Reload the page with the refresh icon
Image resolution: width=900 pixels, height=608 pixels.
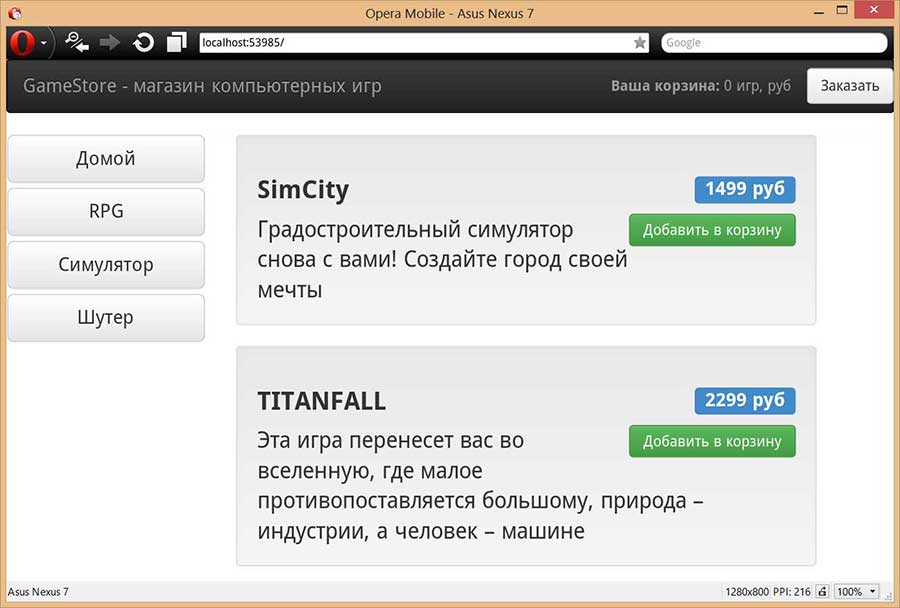[143, 42]
